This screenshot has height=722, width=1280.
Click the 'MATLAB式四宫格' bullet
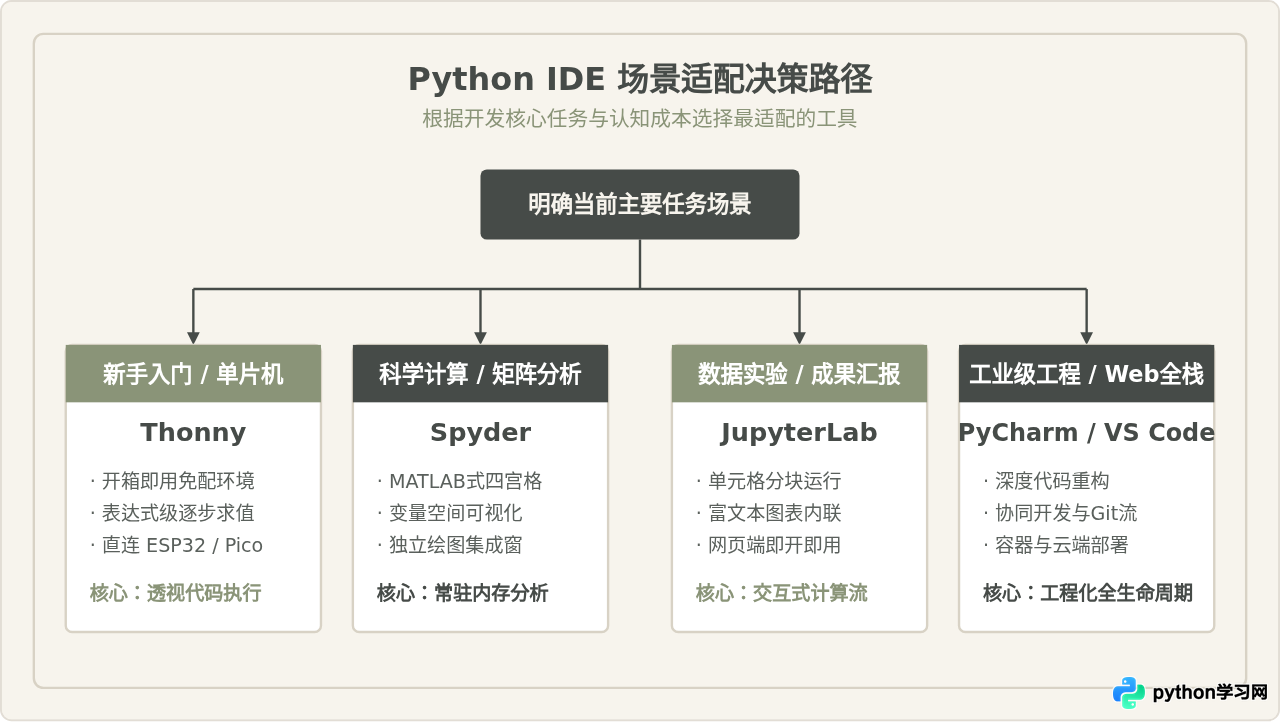click(x=459, y=481)
